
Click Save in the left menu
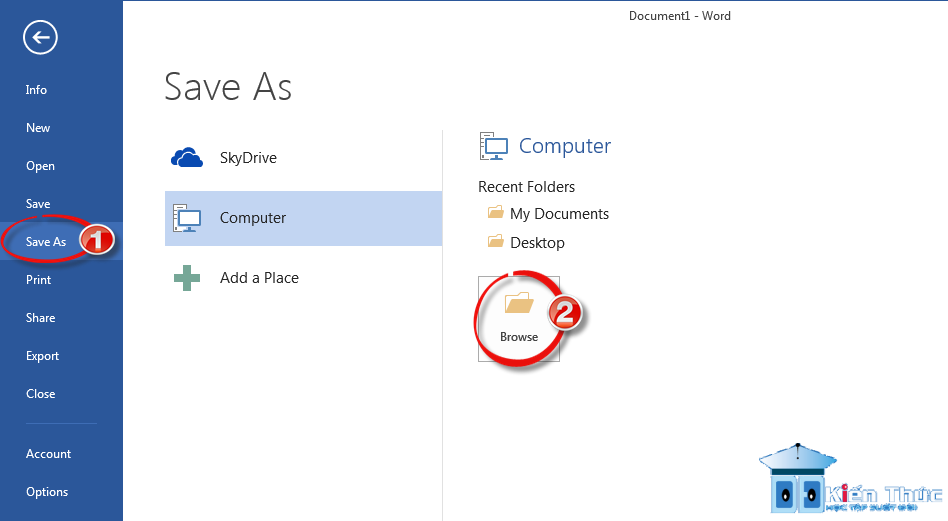point(38,204)
